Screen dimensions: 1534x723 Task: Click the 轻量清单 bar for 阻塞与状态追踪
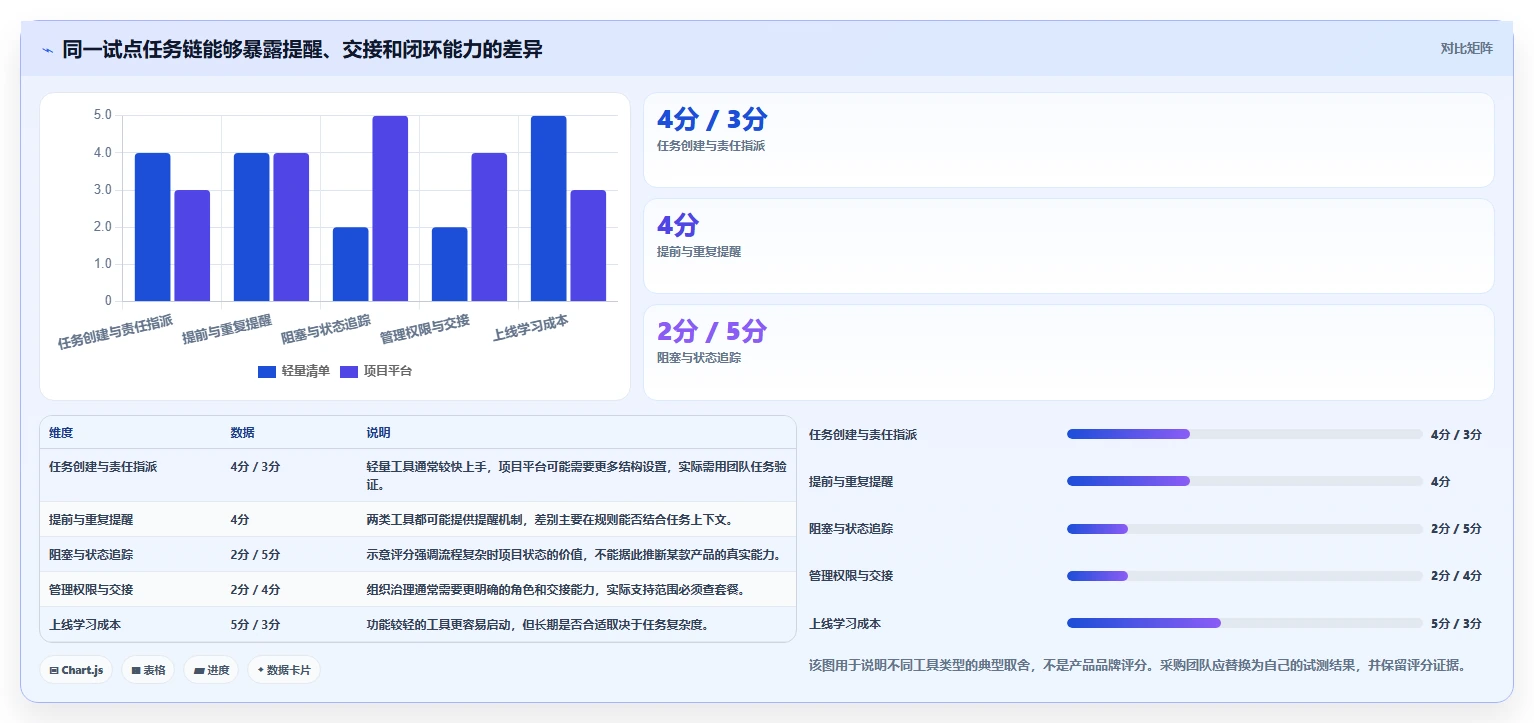(x=350, y=264)
